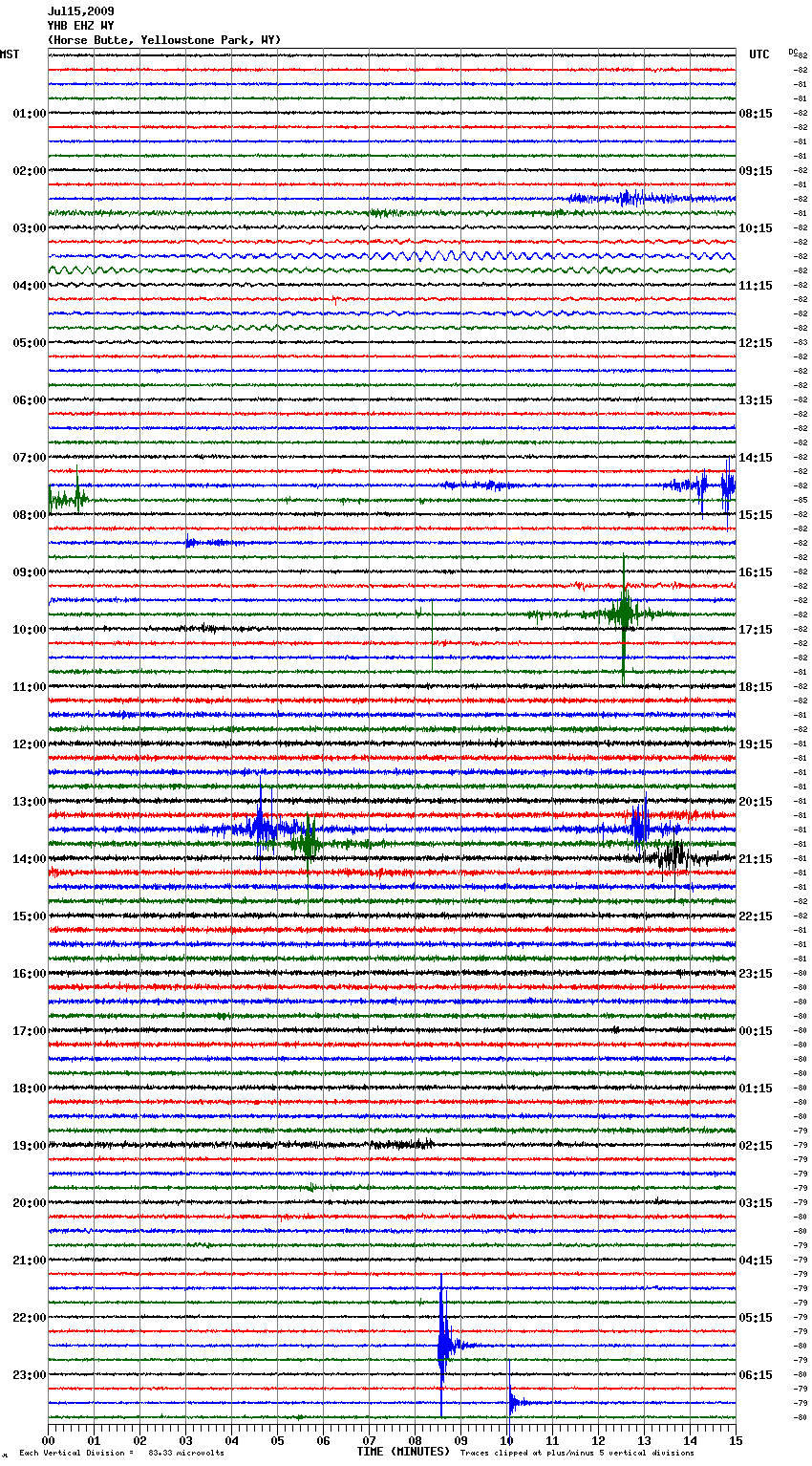Click the blue wave train after 03:00 MST
This screenshot has height=1466, width=812.
coord(459,256)
